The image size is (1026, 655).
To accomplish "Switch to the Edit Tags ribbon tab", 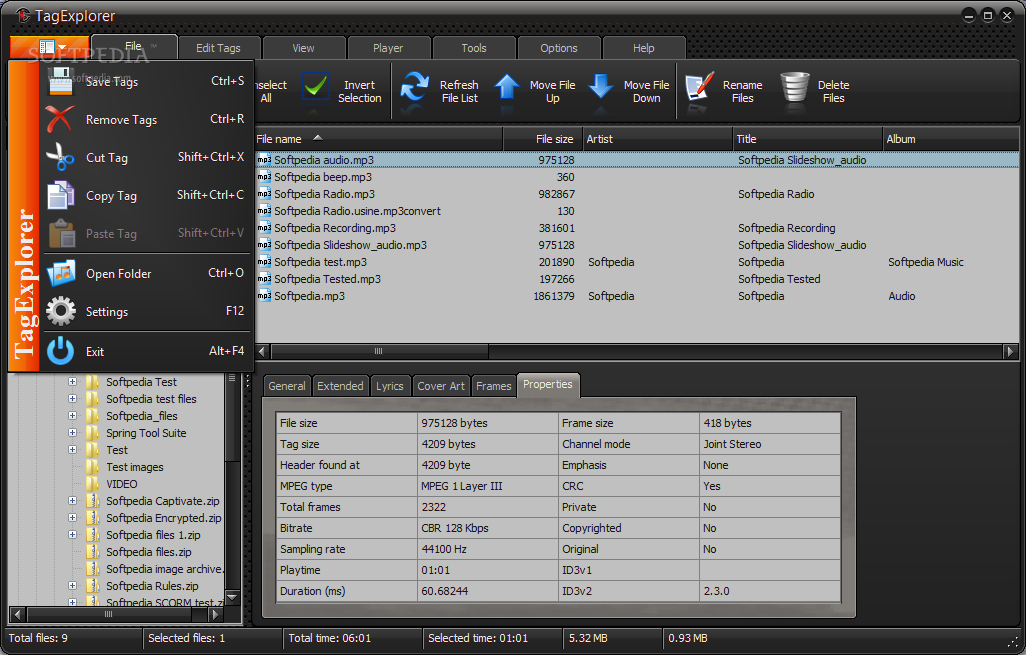I will [x=219, y=48].
